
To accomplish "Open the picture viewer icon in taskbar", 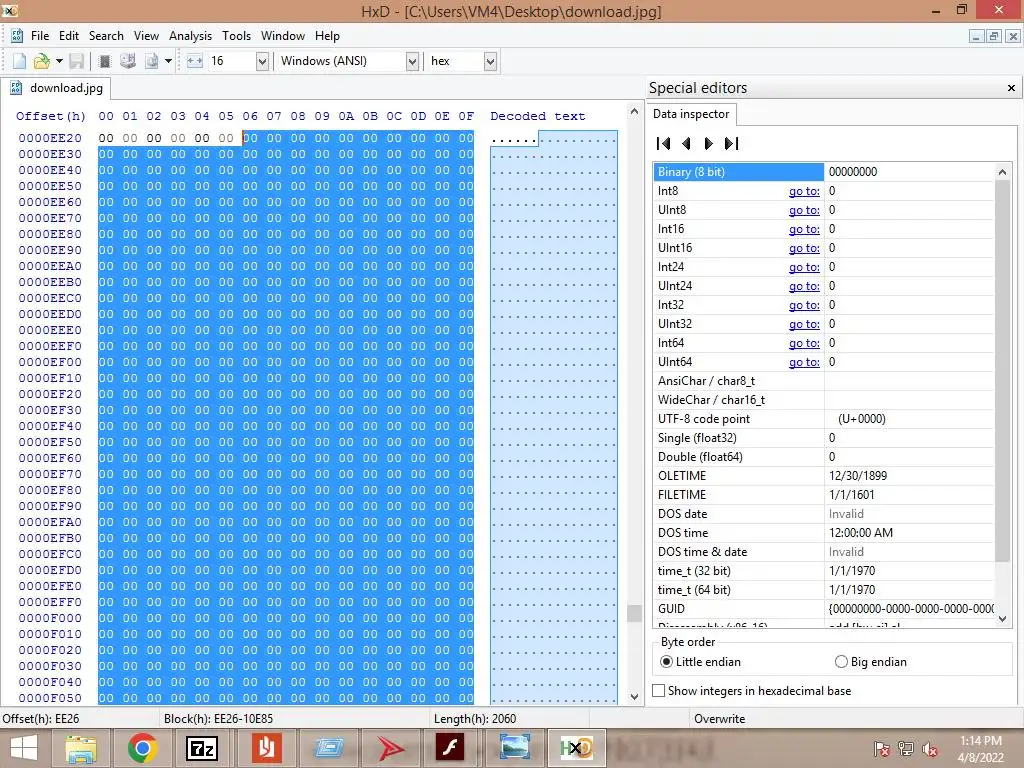I will click(514, 748).
